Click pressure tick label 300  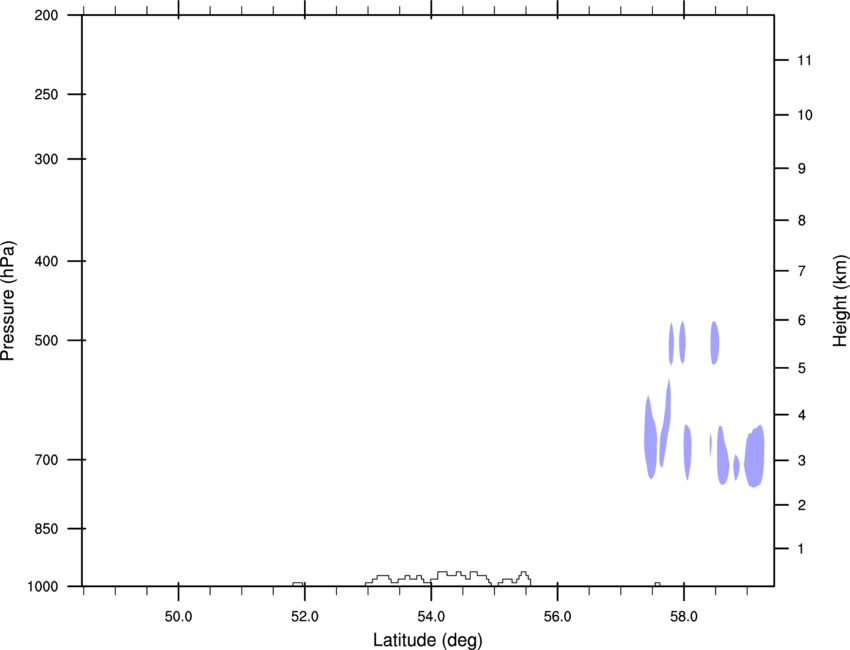46,159
